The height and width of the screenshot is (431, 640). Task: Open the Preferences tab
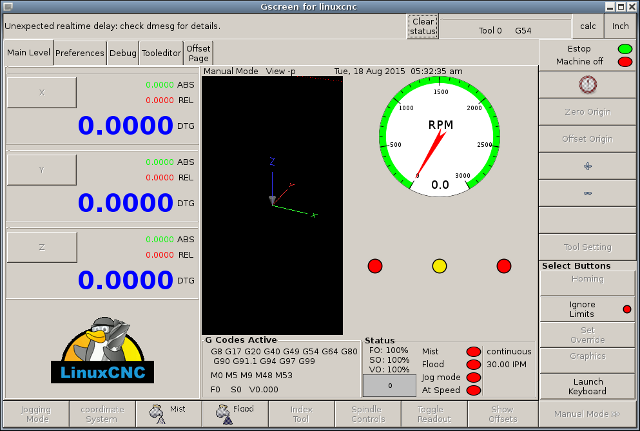pyautogui.click(x=80, y=53)
